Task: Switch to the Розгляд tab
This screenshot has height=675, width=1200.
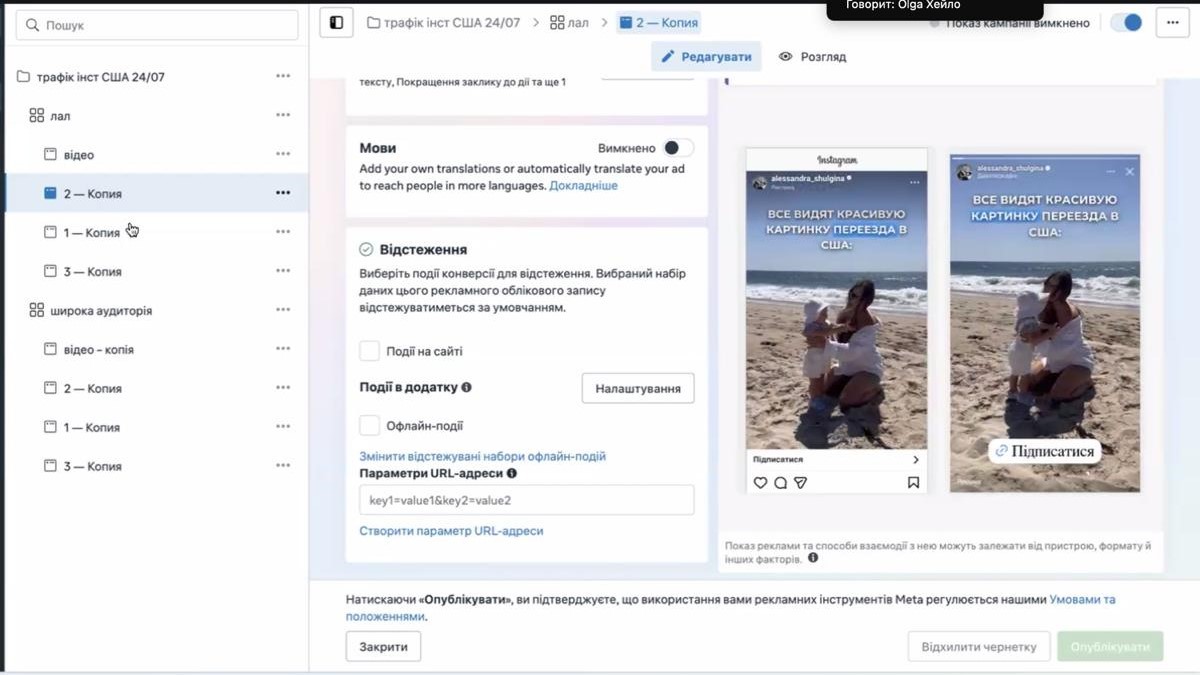Action: click(x=812, y=57)
